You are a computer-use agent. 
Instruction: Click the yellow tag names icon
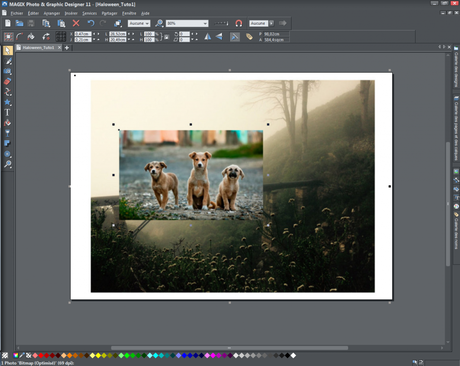tap(249, 37)
